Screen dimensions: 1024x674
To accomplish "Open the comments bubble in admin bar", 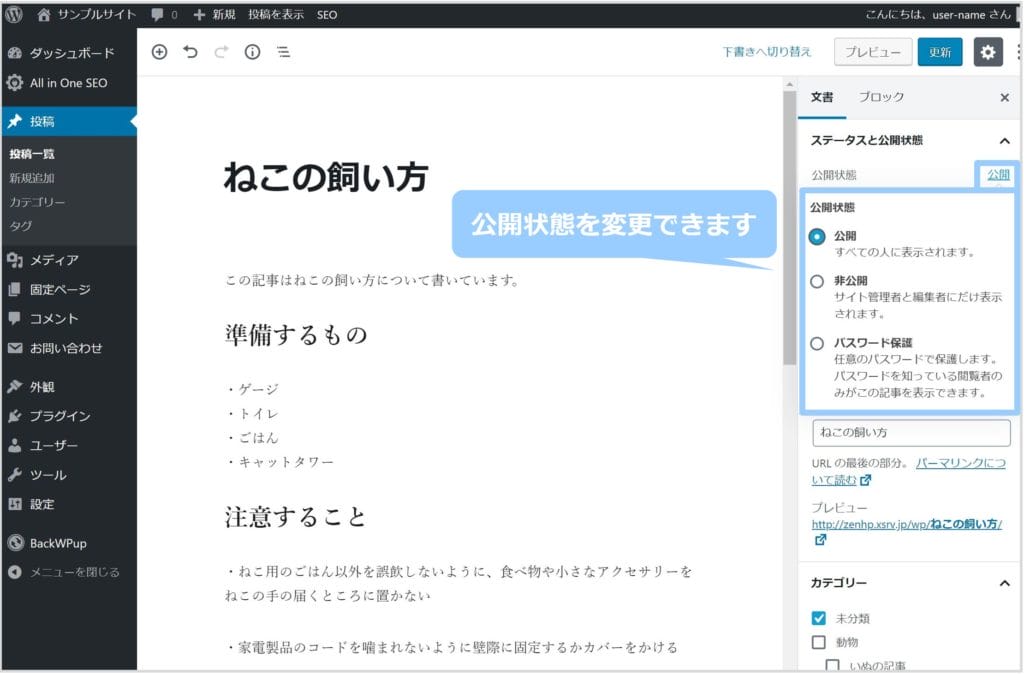I will pyautogui.click(x=164, y=15).
